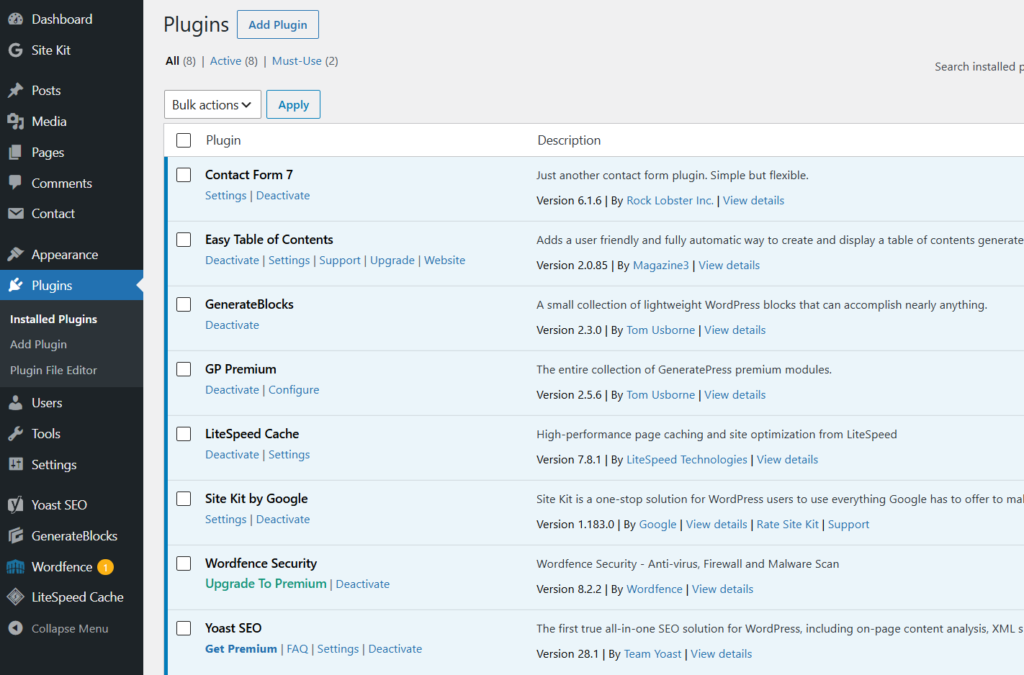This screenshot has height=675, width=1024.
Task: Click the Add Plugin button beside the title
Action: (x=278, y=25)
